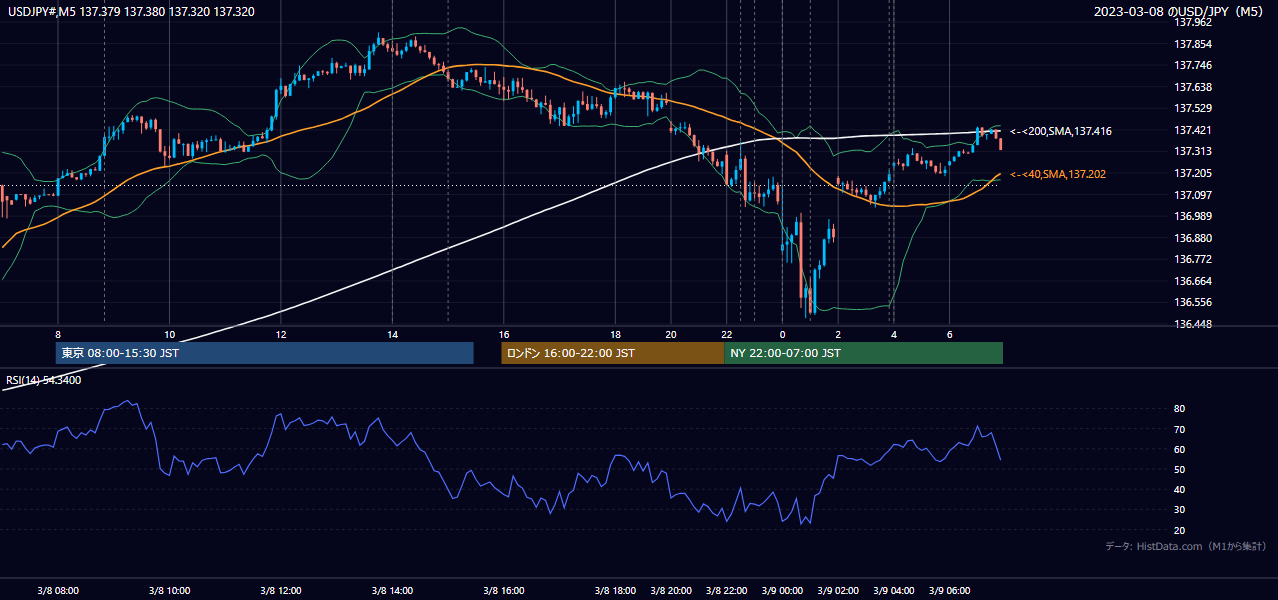Click the 3/9 02:00 date label

(838, 590)
